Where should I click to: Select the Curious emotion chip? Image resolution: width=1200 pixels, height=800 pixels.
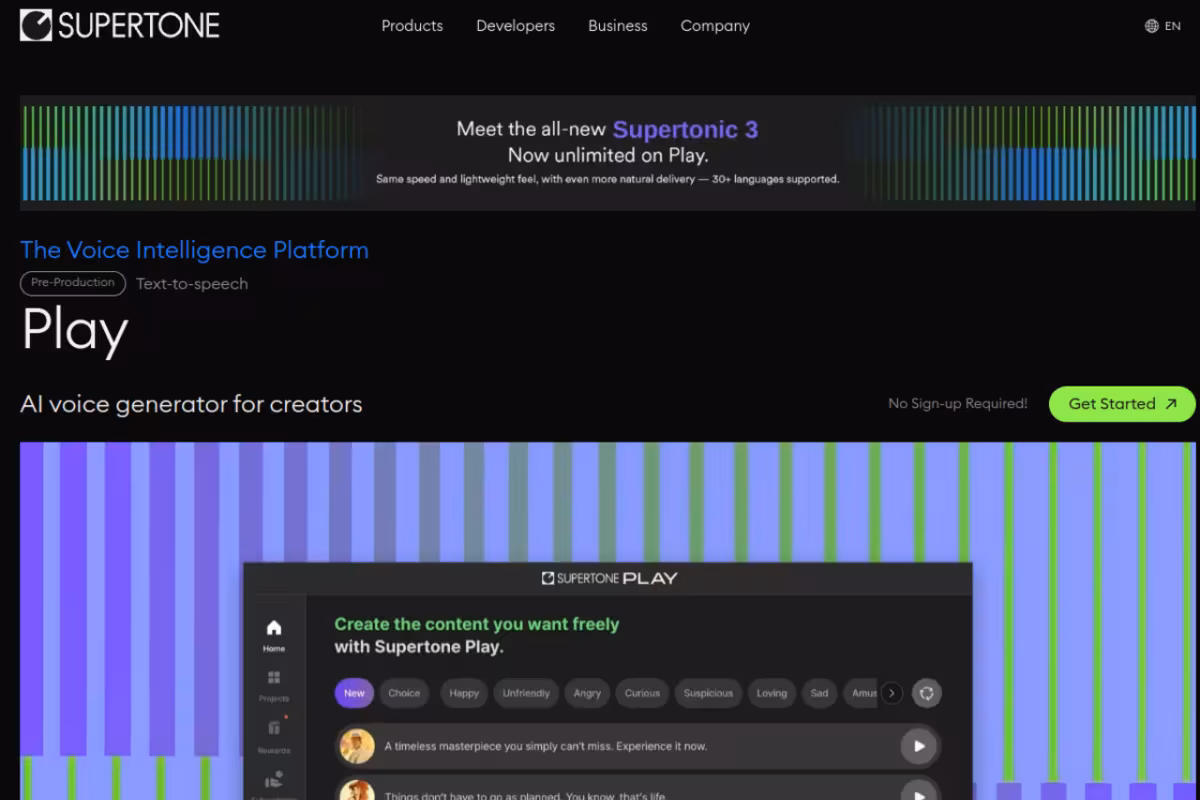point(642,693)
